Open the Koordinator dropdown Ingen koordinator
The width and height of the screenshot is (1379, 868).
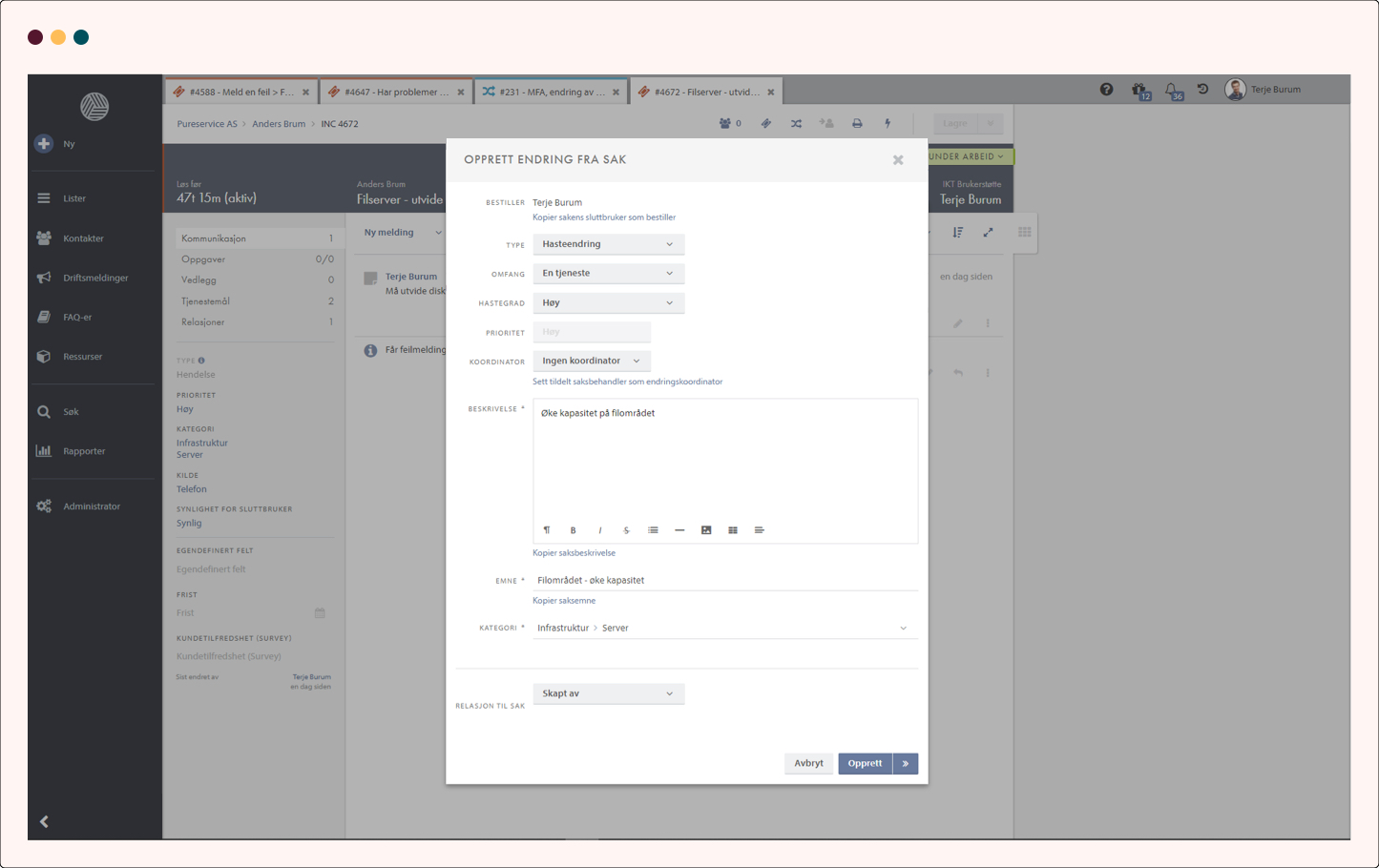pyautogui.click(x=592, y=362)
